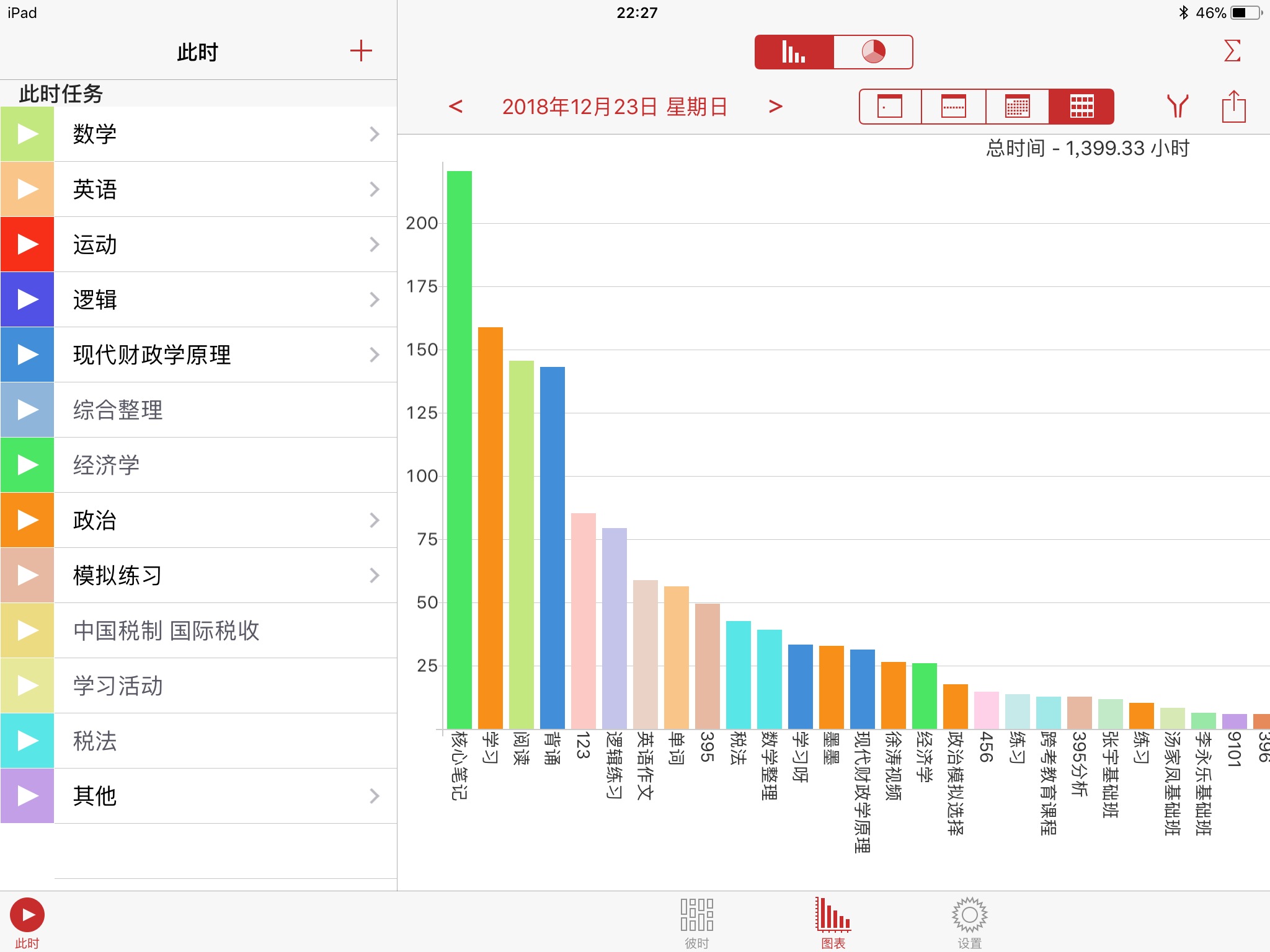Start the 模拟练习 task timer
The width and height of the screenshot is (1270, 952).
(27, 575)
